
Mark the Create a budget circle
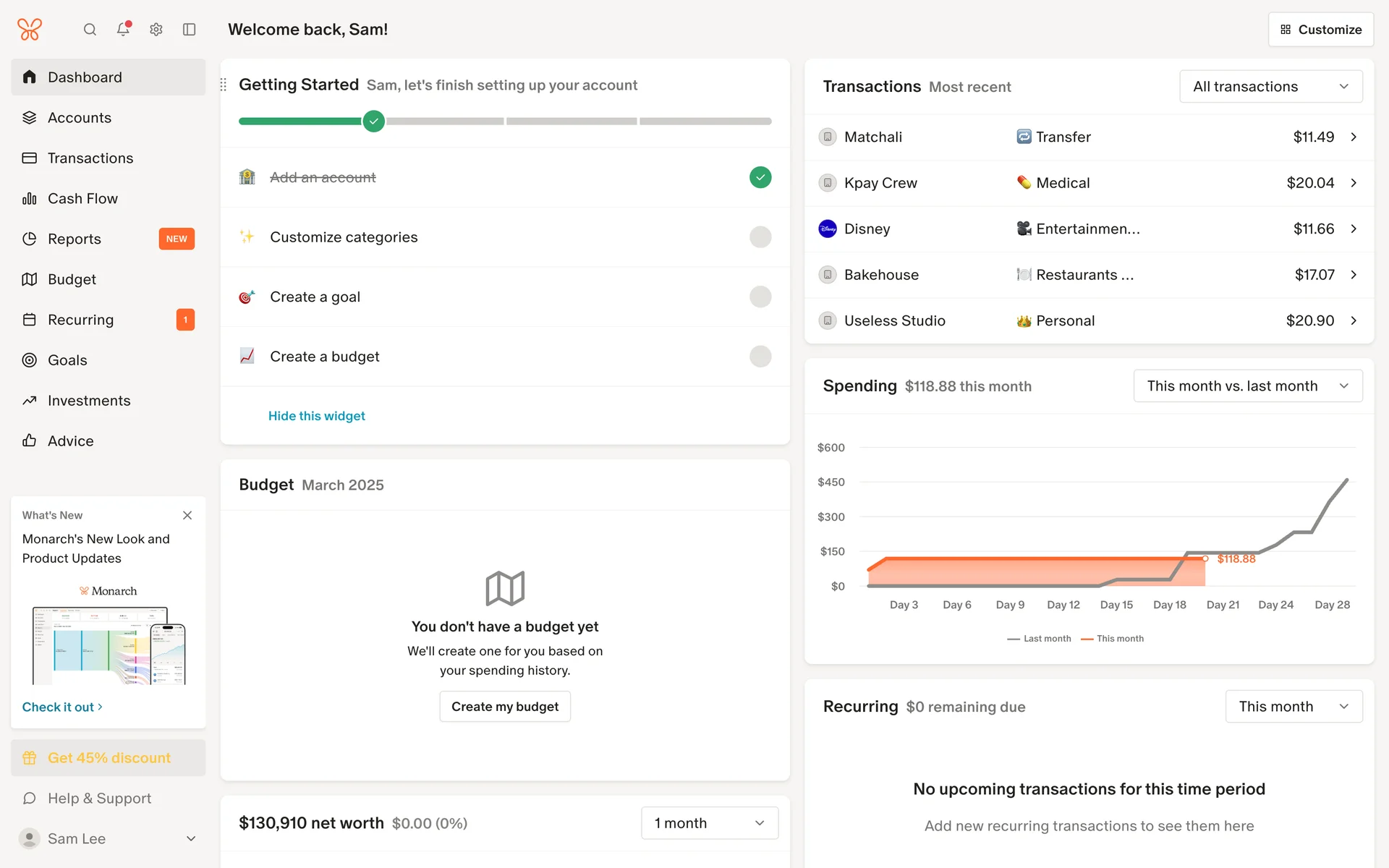pyautogui.click(x=760, y=357)
